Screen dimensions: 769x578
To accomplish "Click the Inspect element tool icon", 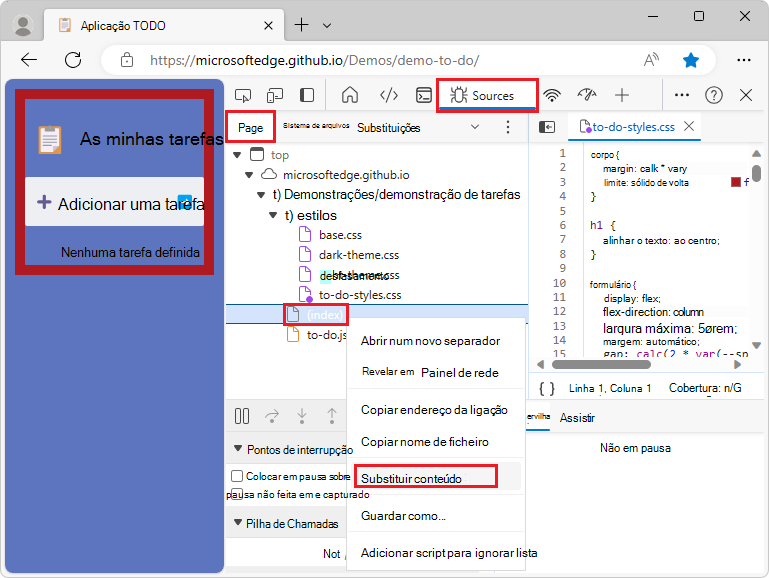I will [x=242, y=95].
